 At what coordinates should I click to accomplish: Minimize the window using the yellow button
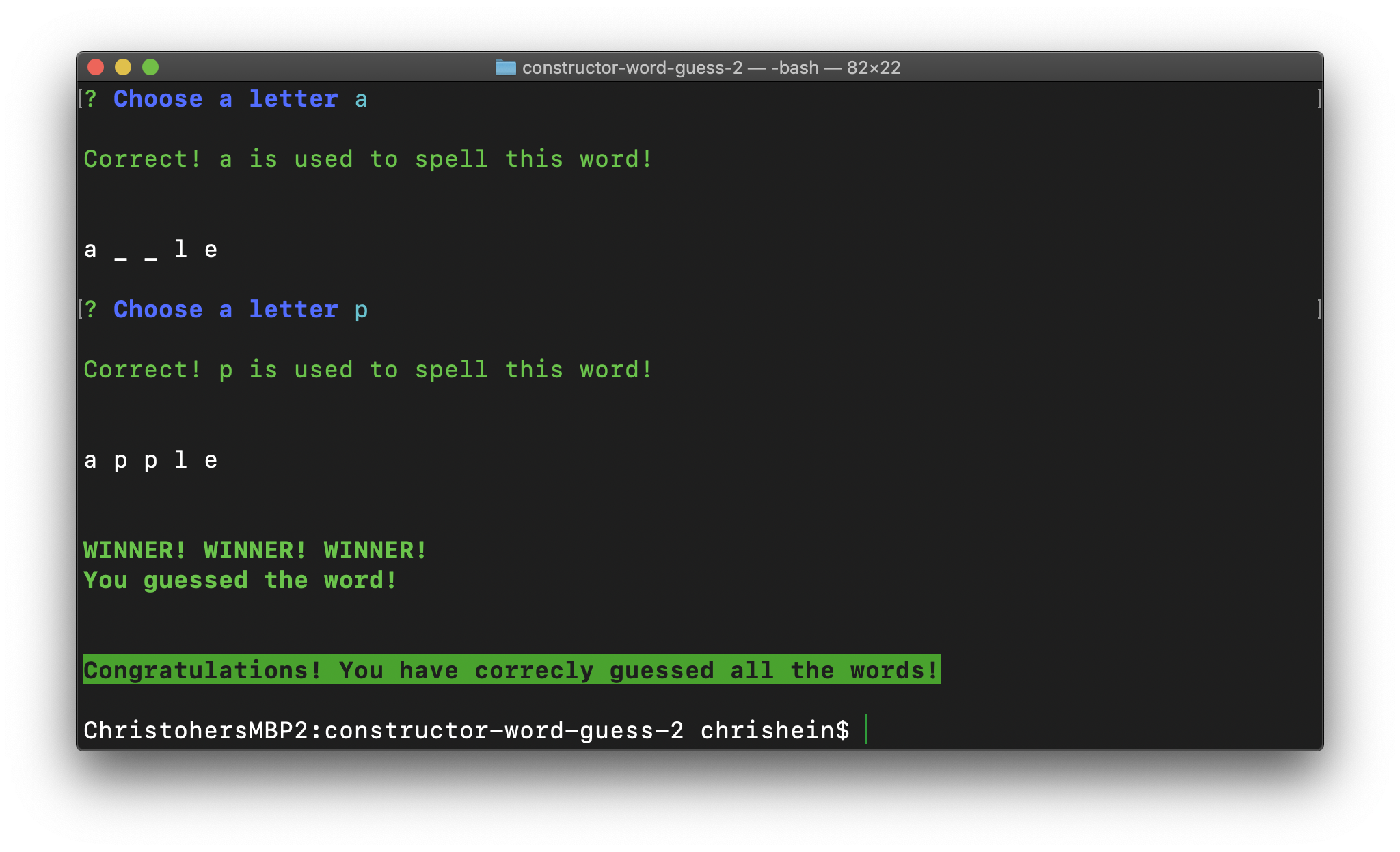[x=123, y=67]
